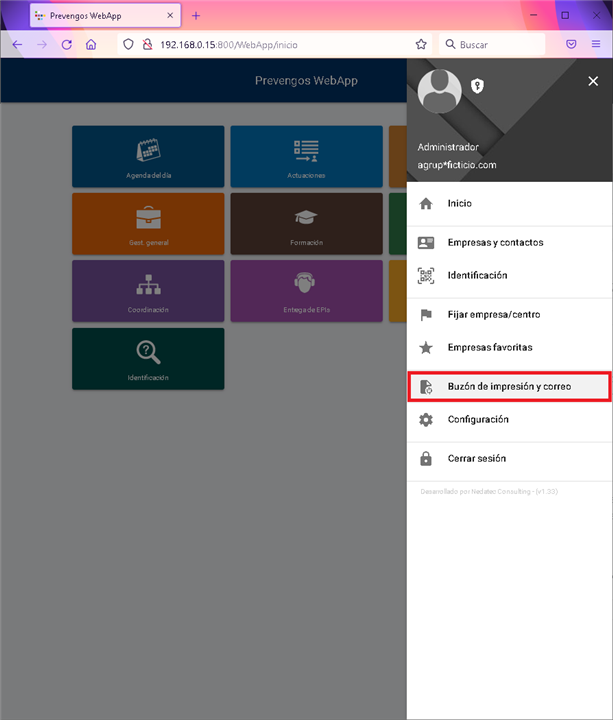Click the shield badge beside avatar
This screenshot has width=613, height=720.
pos(478,86)
